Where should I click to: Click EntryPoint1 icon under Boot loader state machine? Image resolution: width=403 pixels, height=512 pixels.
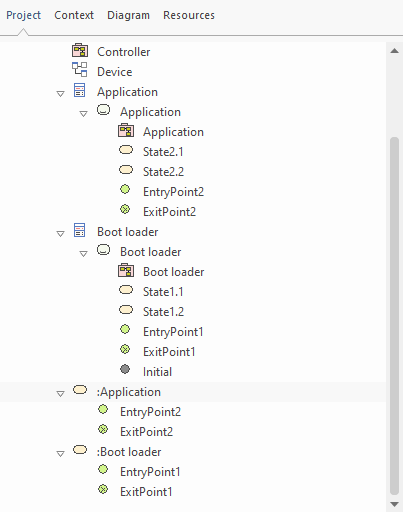[125, 329]
